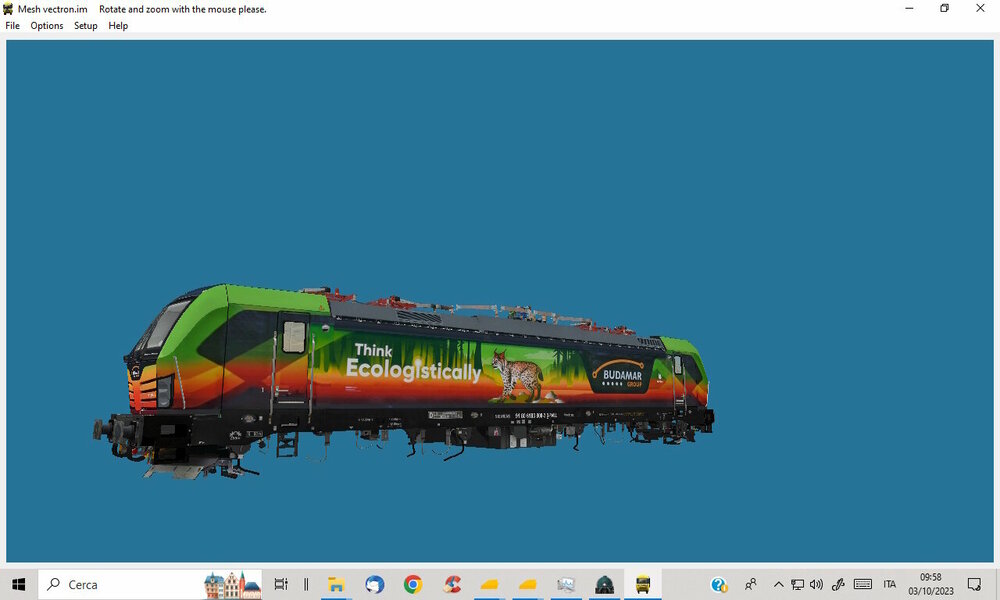Open Task View in the taskbar

click(x=281, y=584)
